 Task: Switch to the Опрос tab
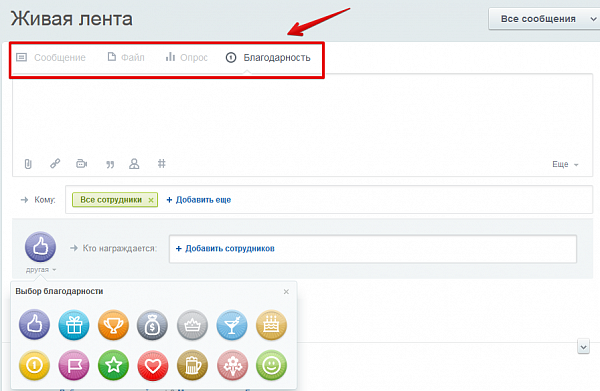pos(186,57)
